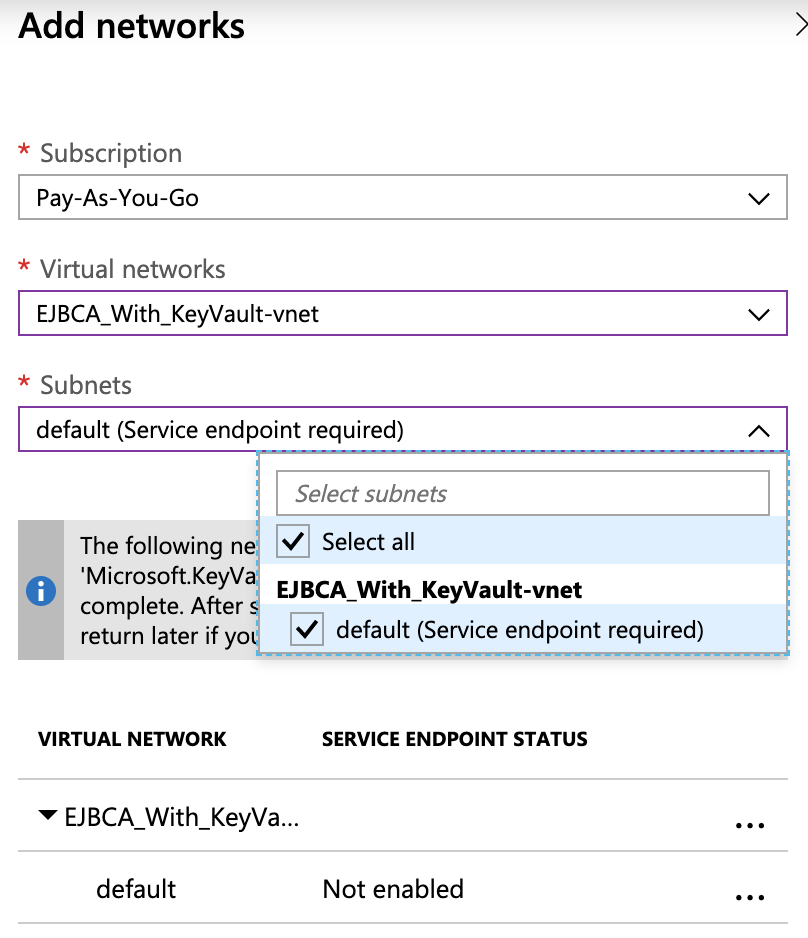Click the EJBCA_With_KeyVa... network name in table

(180, 817)
